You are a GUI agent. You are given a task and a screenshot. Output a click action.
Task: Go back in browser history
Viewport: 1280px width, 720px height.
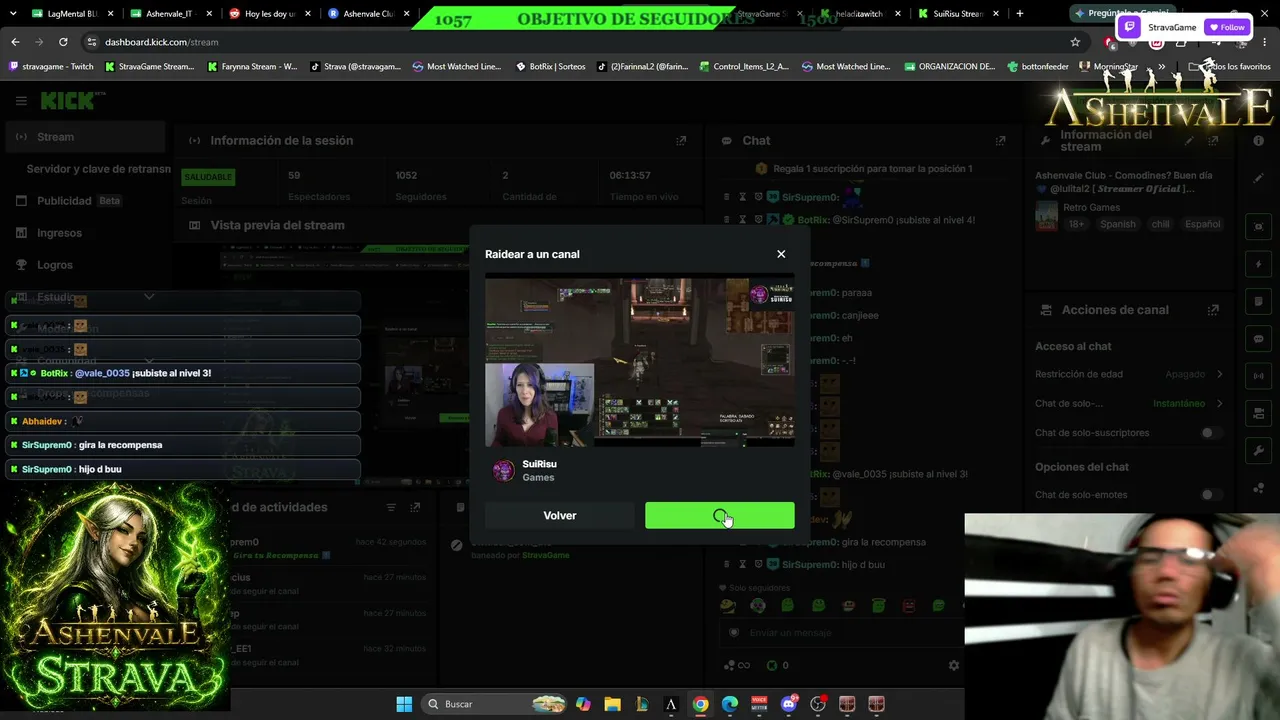15,42
